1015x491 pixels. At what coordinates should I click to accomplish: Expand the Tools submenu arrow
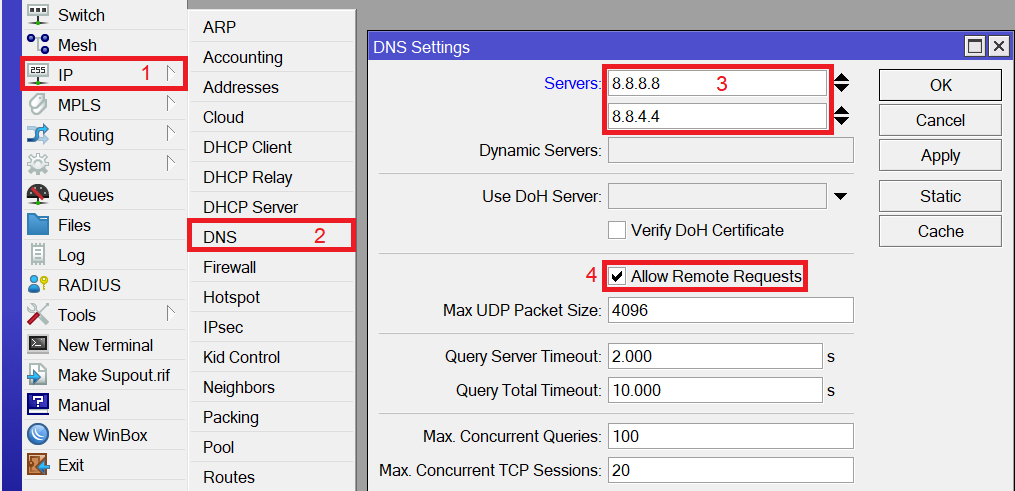(170, 313)
